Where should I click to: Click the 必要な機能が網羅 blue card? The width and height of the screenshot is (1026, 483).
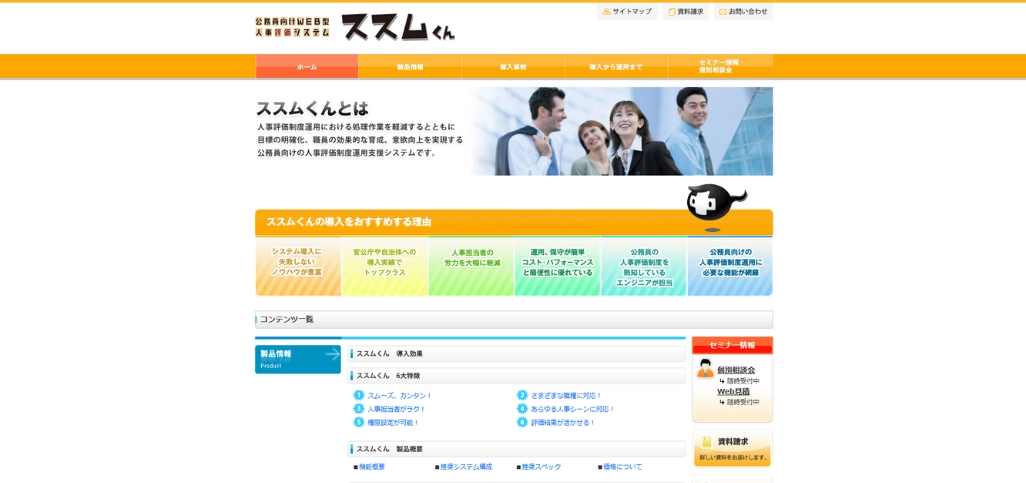pos(730,266)
